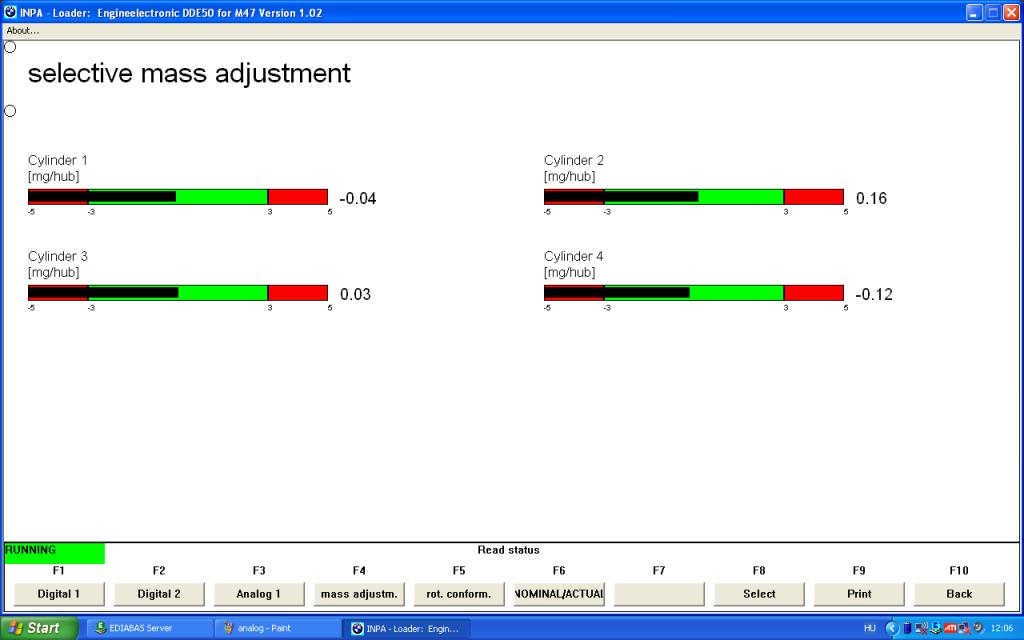Click the Cylinder 2 value 0.16
This screenshot has width=1024, height=640.
pyautogui.click(x=871, y=199)
